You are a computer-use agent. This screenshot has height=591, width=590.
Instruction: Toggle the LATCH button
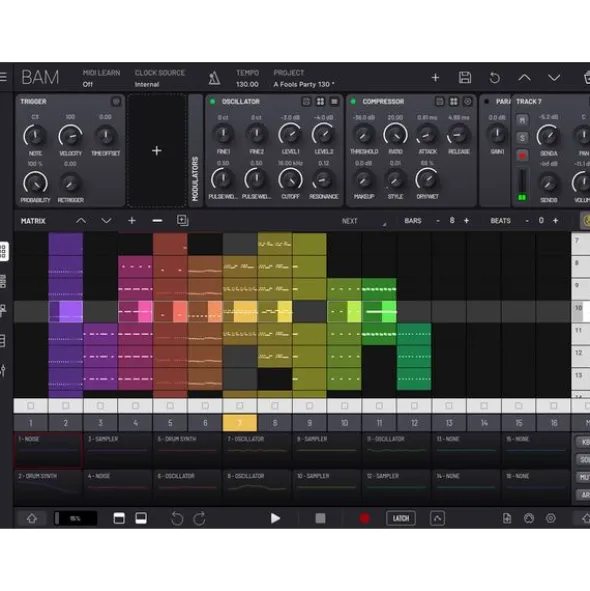(401, 519)
